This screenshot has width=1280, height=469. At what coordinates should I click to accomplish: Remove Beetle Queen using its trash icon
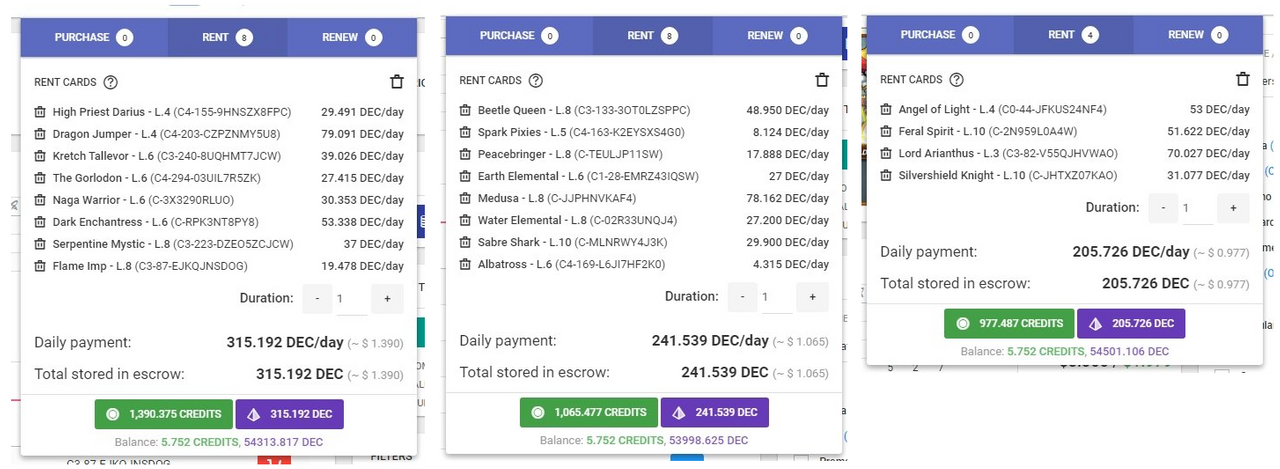466,110
